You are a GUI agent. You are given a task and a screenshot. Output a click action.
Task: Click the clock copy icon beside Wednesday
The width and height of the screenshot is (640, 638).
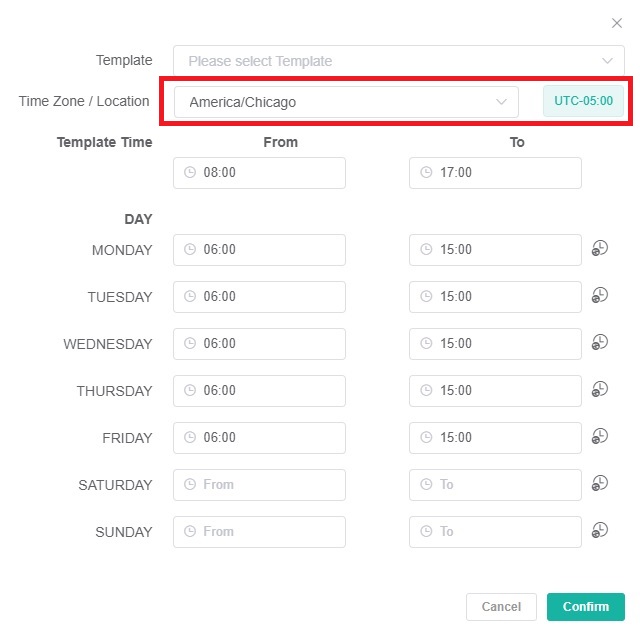[600, 342]
